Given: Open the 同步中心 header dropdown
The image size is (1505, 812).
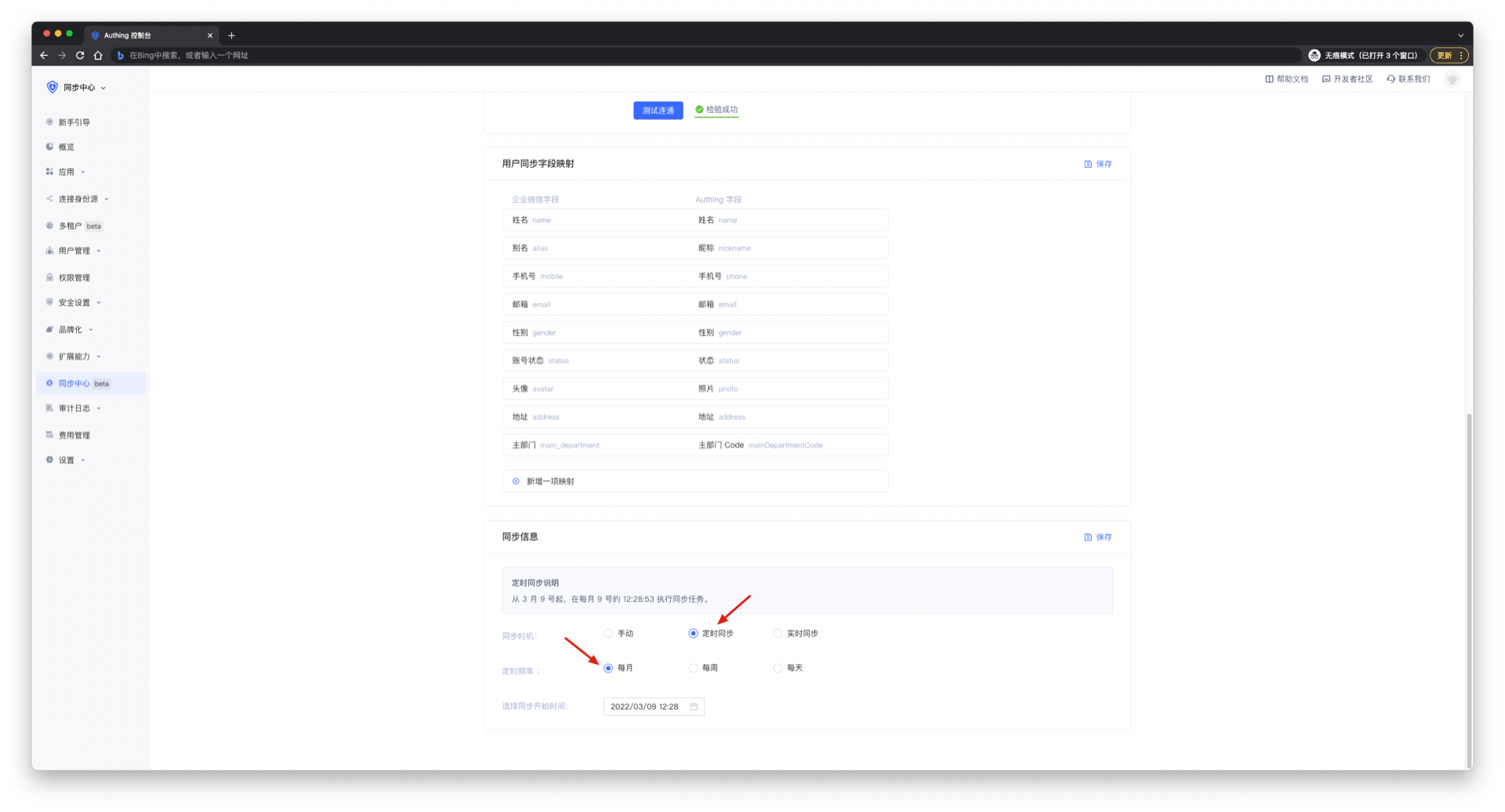Looking at the screenshot, I should 84,88.
